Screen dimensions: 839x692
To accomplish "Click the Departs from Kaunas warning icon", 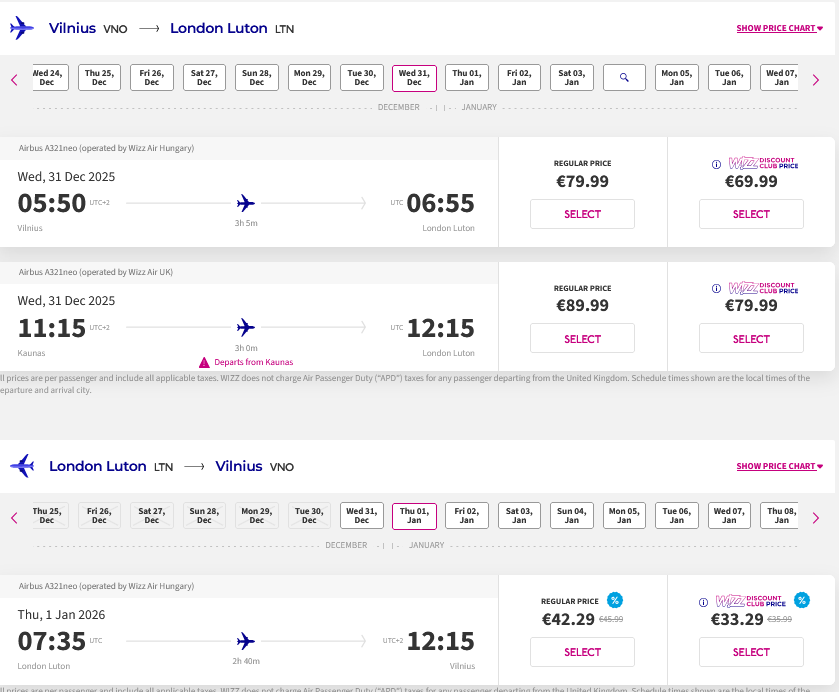I will (204, 362).
